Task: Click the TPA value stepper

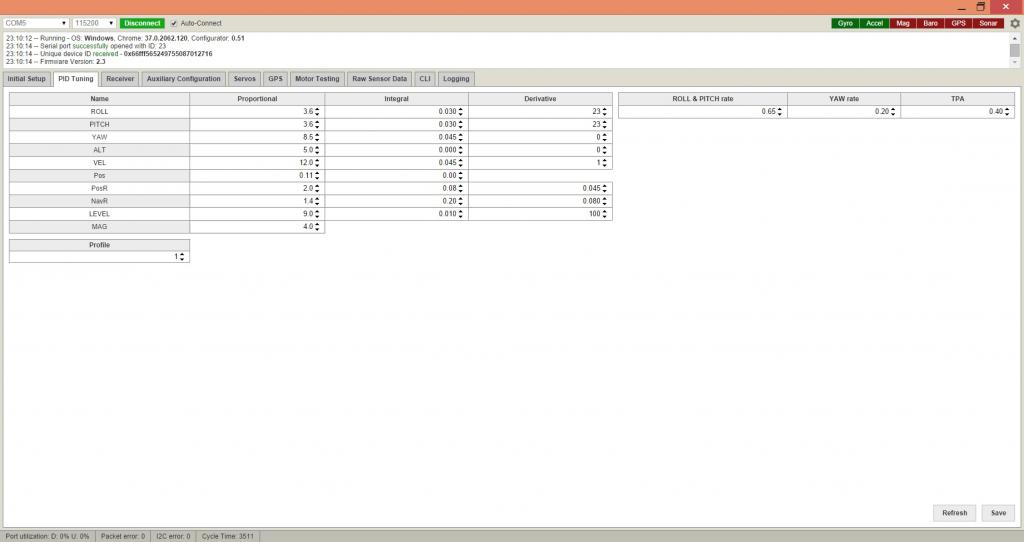Action: (1009, 112)
